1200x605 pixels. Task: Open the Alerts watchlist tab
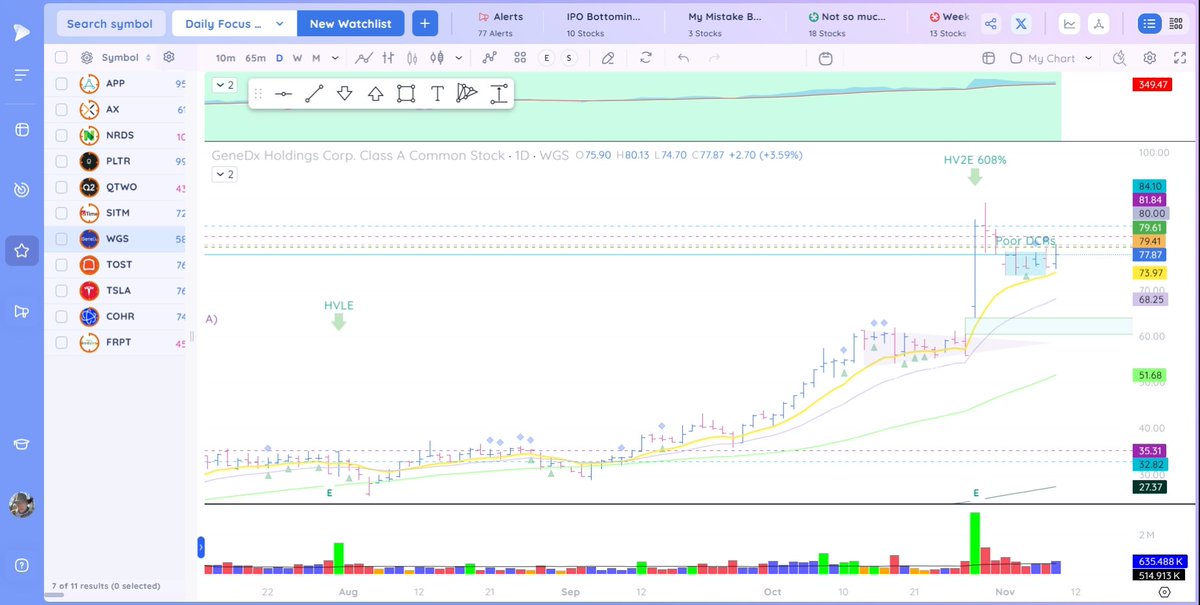(x=501, y=24)
